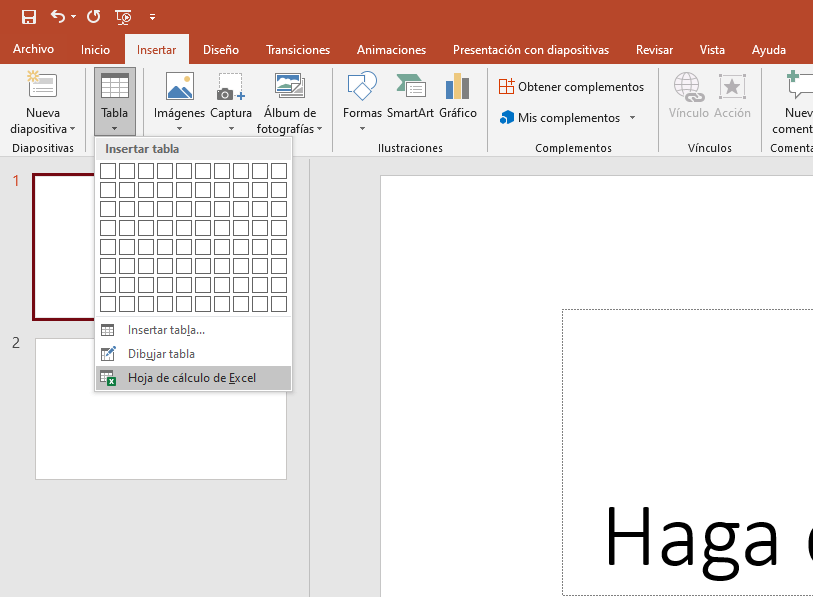Open the Quick Access Toolbar customize chevron

click(152, 17)
